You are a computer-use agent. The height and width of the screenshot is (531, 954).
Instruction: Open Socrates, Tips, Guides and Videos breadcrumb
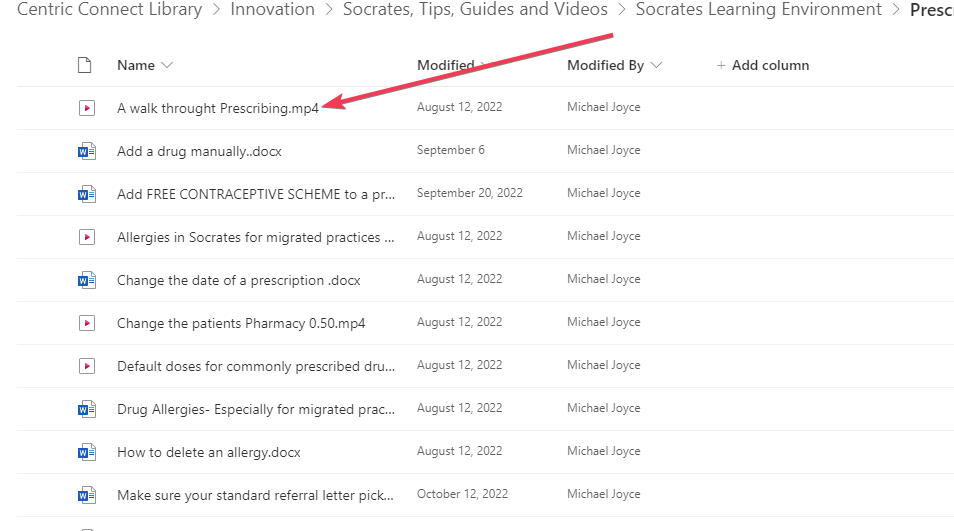[x=475, y=9]
